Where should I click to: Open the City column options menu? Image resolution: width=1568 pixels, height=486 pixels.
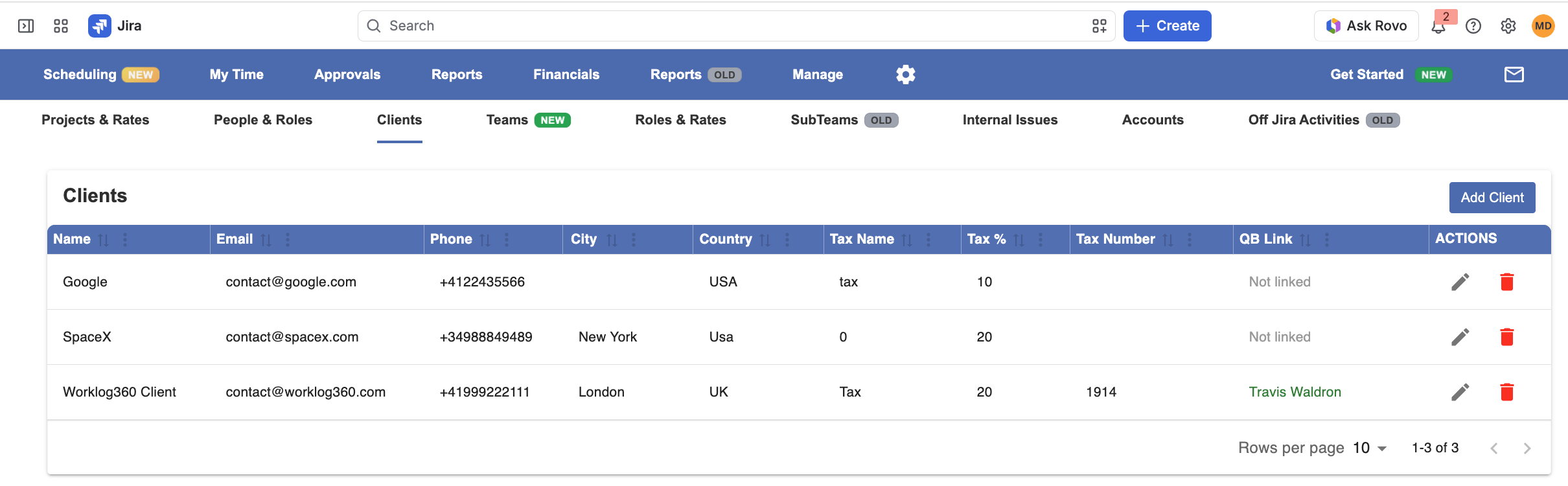coord(634,240)
